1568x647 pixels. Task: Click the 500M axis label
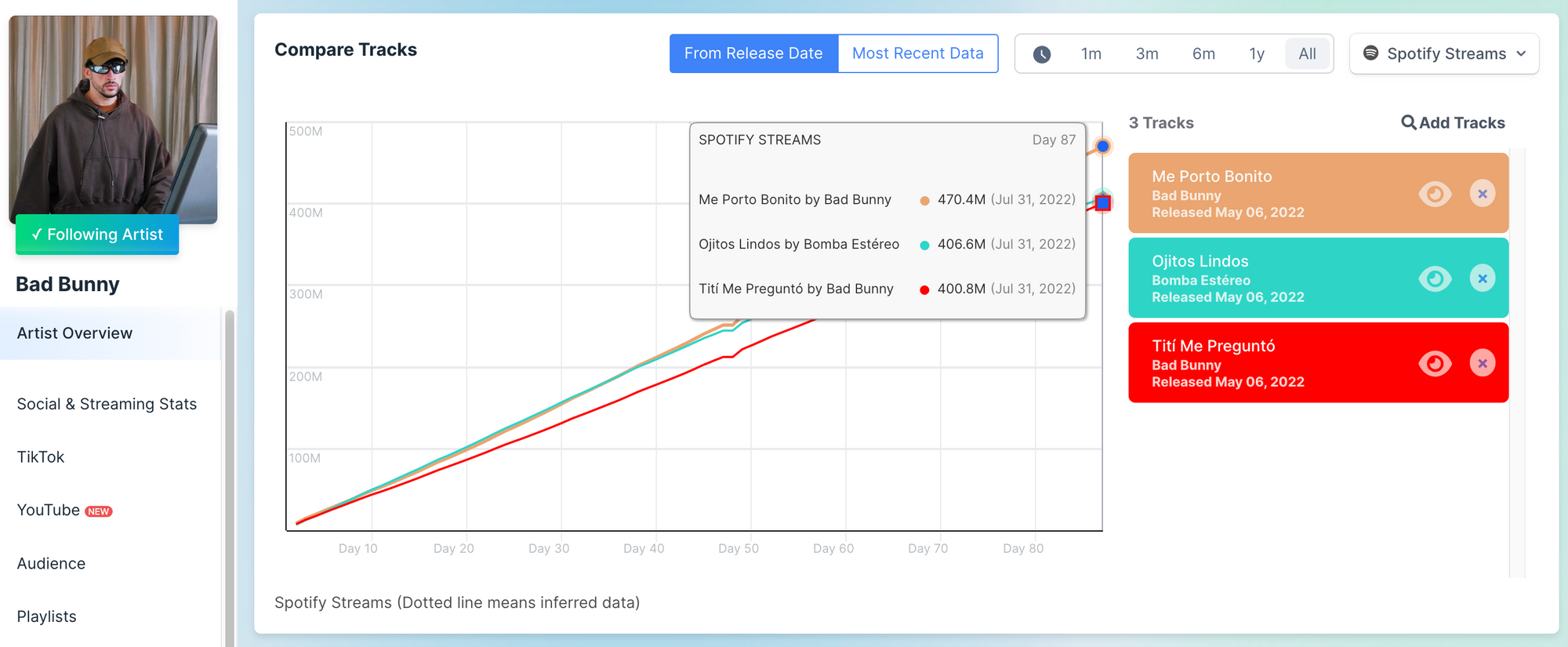point(306,131)
